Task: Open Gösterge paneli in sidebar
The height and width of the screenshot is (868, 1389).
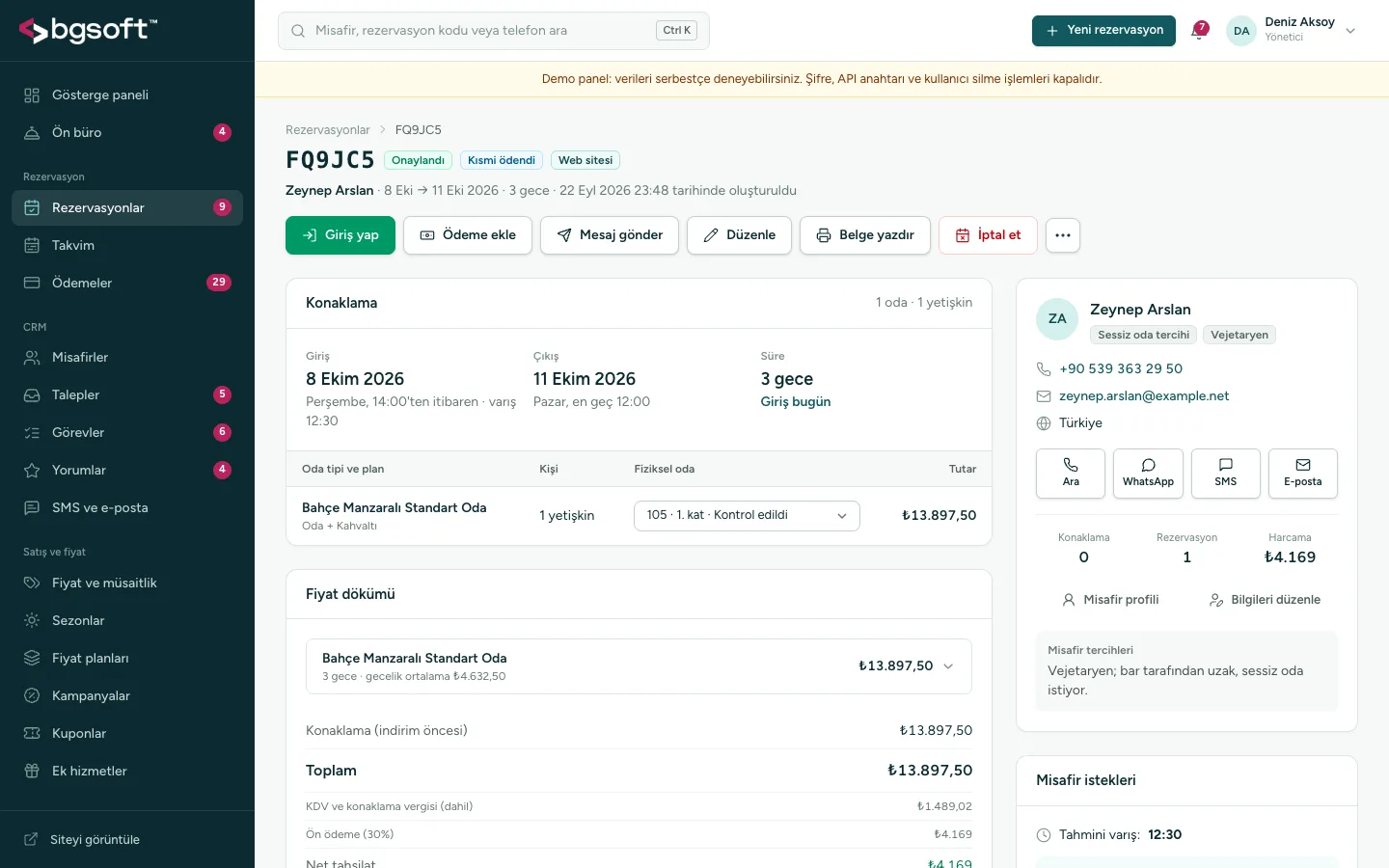Action: coord(127,95)
